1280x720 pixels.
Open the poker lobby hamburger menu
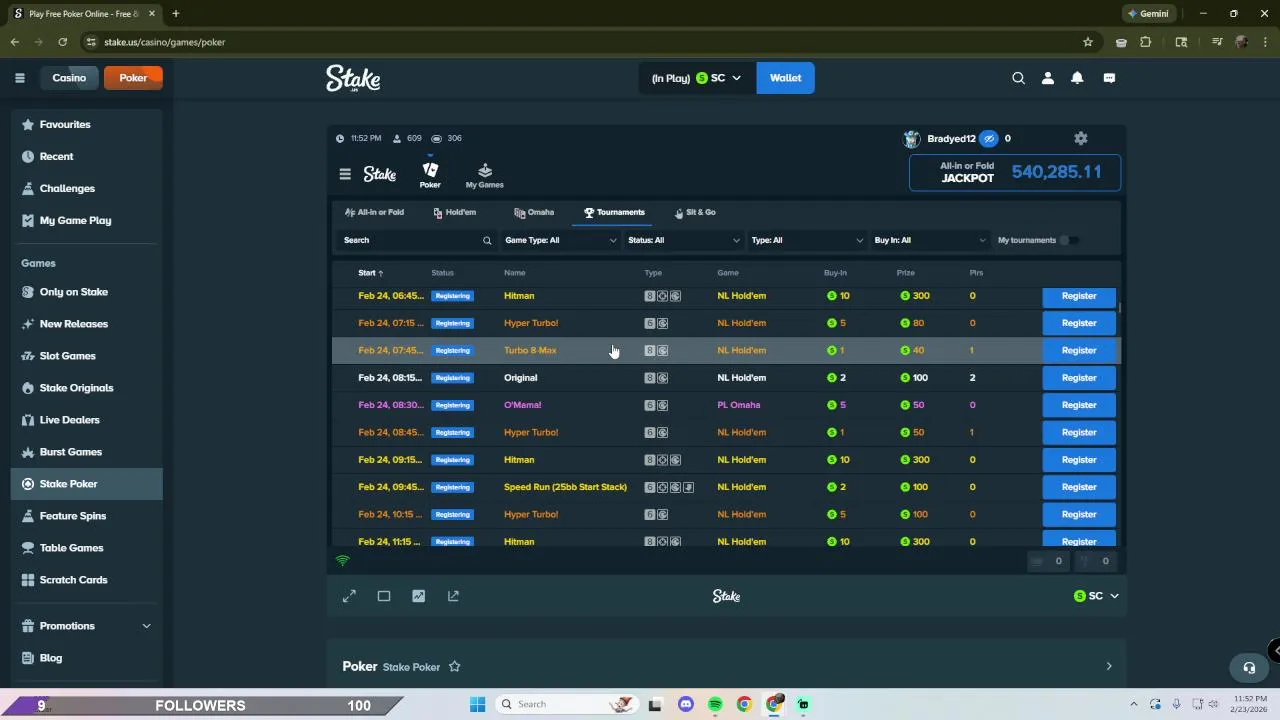345,174
